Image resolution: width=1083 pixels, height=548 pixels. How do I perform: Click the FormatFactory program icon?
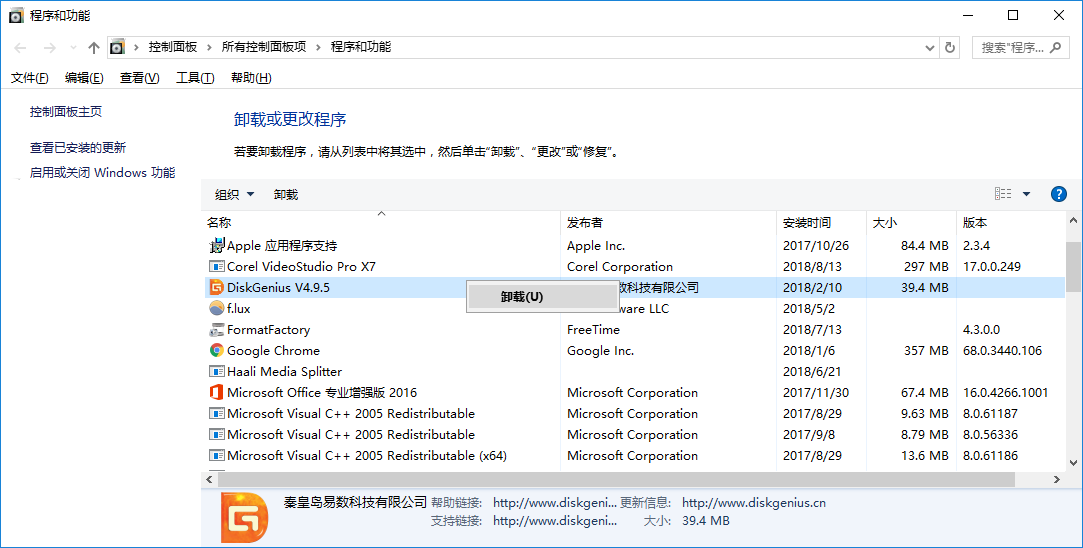pos(216,330)
